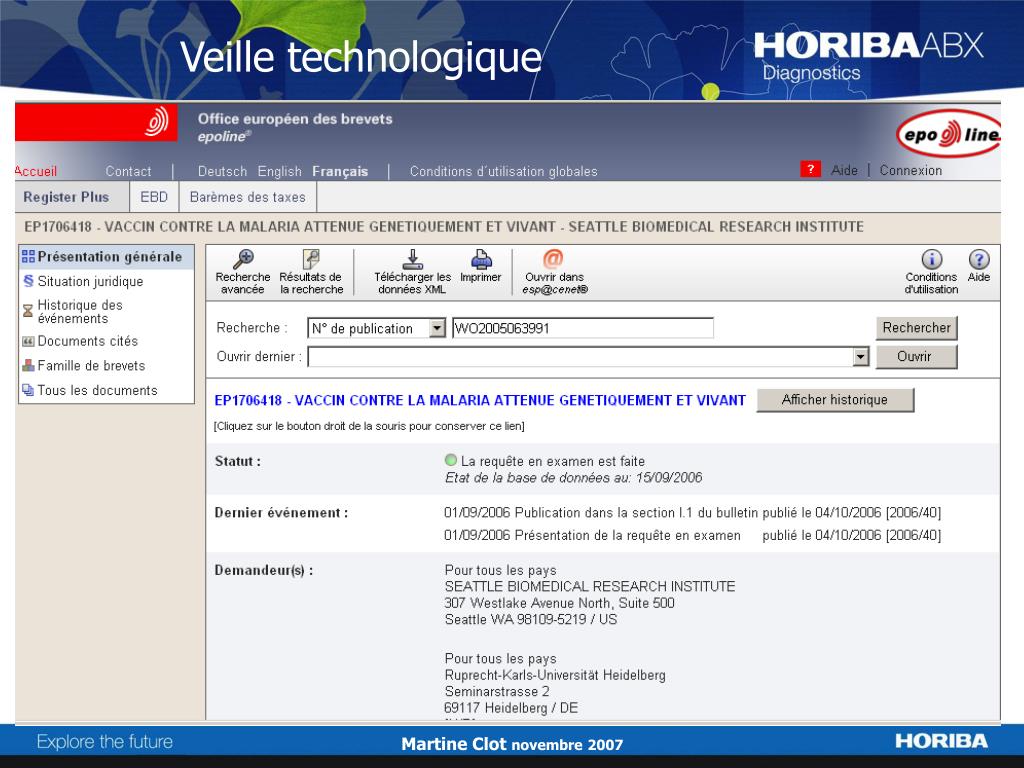Click the Aide link in header
The width and height of the screenshot is (1024, 768).
844,170
